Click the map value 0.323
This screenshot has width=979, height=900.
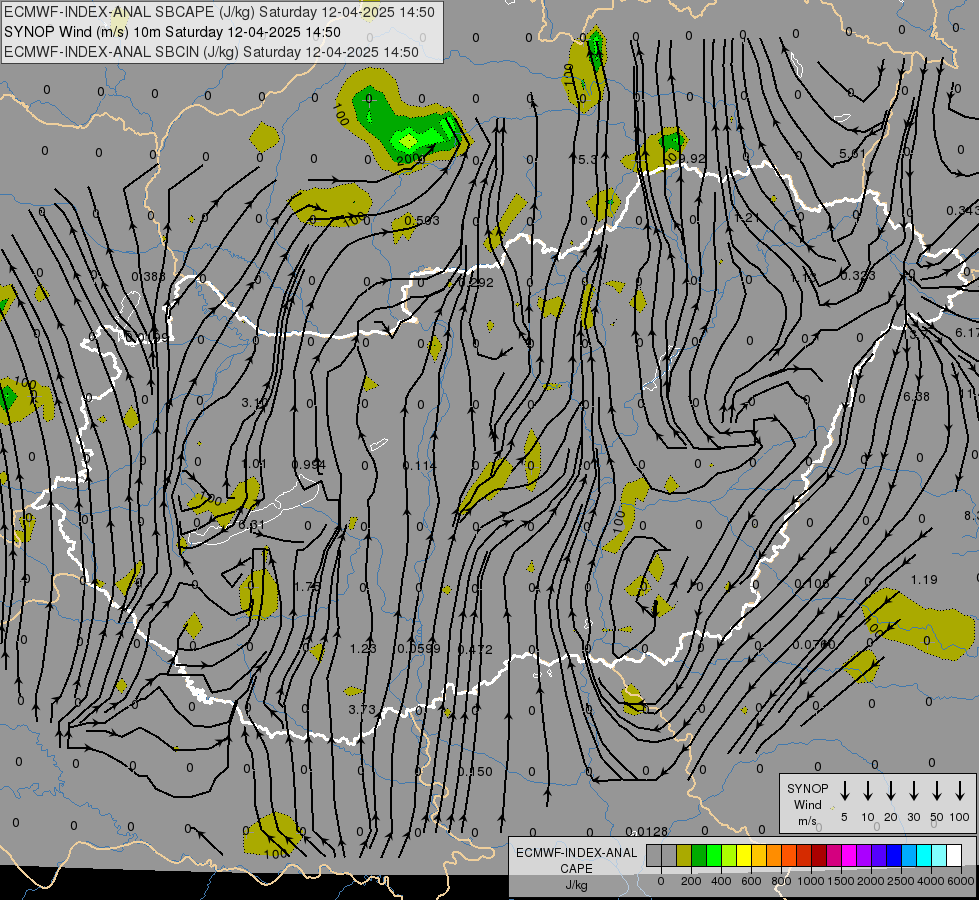(x=857, y=275)
